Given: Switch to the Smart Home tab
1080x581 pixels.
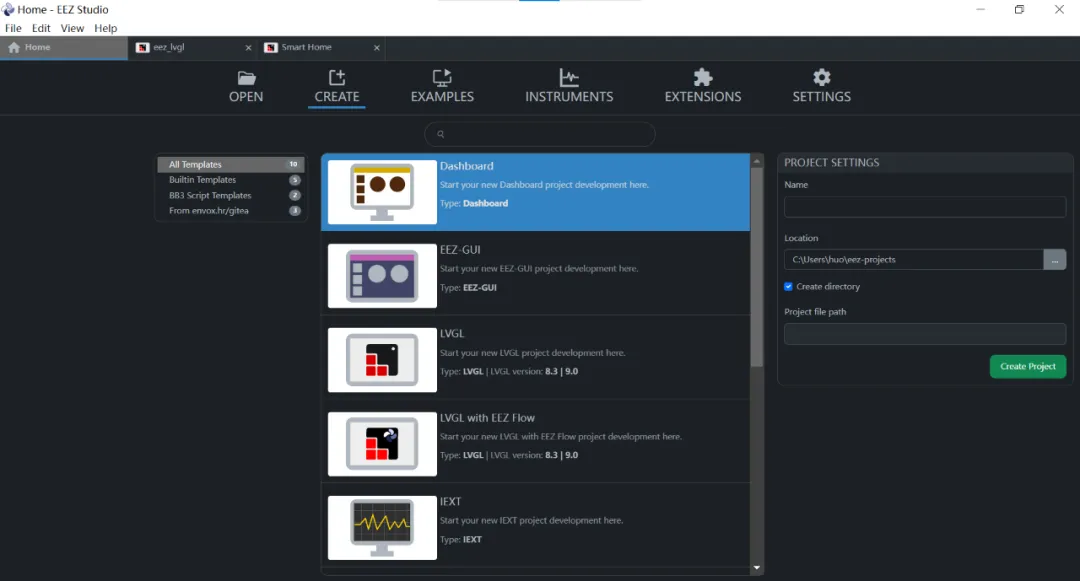Looking at the screenshot, I should [321, 47].
